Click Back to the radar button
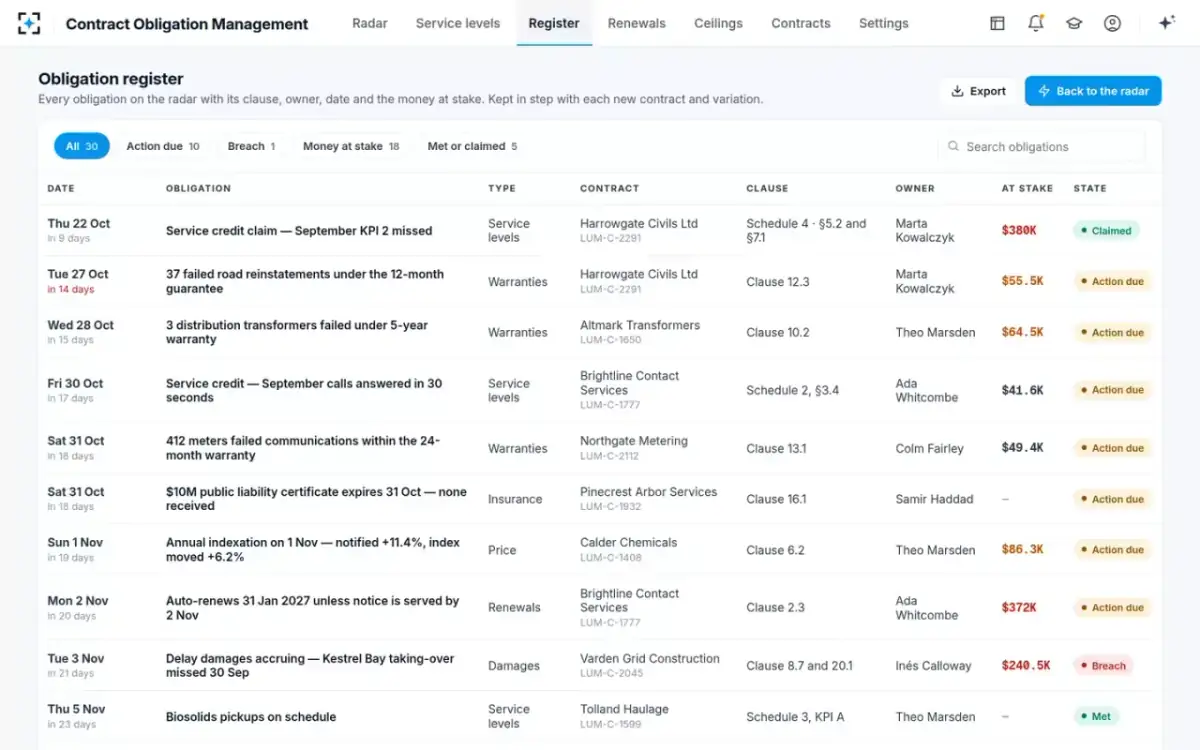 pos(1093,91)
